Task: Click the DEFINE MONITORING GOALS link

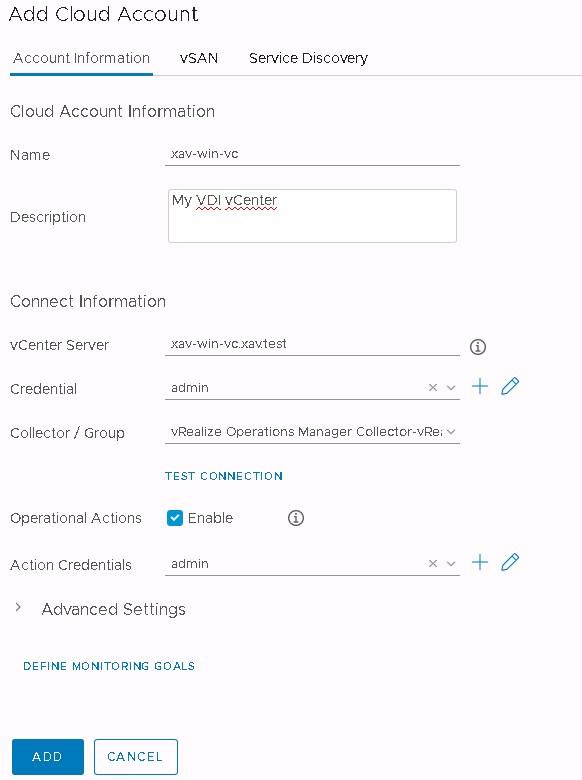Action: coord(109,666)
